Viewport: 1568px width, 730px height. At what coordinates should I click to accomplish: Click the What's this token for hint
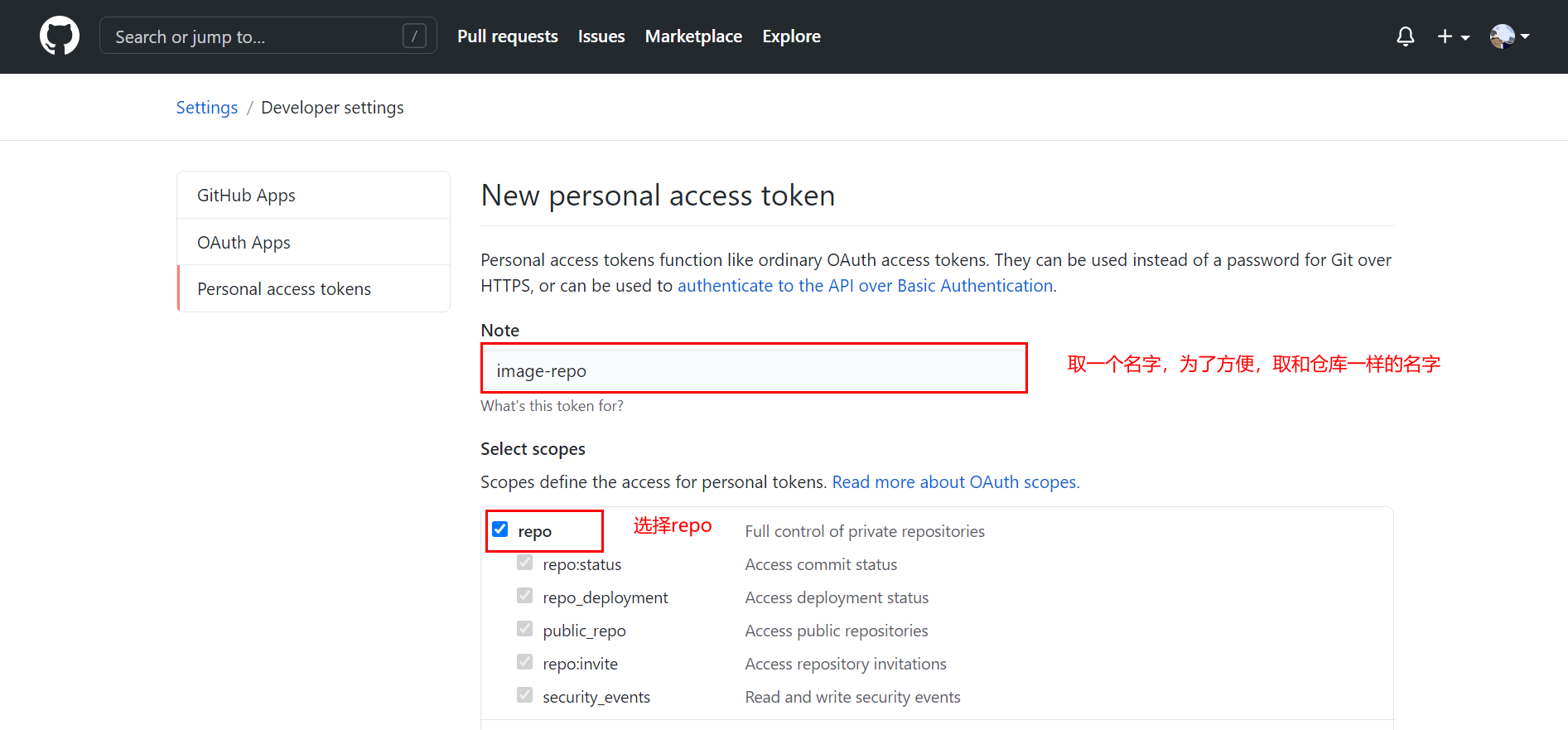coord(552,406)
